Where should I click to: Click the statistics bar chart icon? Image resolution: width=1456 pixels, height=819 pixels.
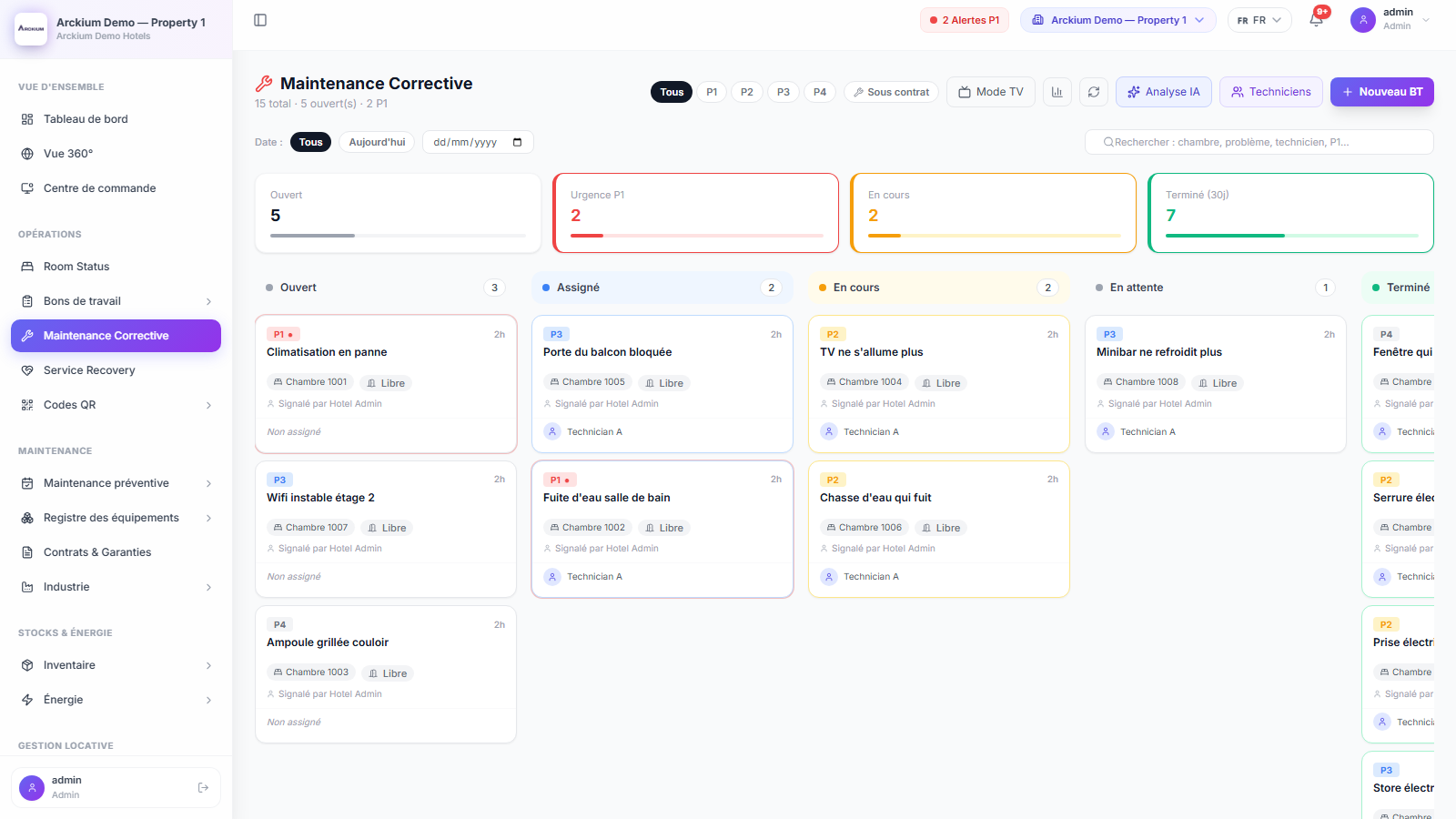pyautogui.click(x=1057, y=92)
